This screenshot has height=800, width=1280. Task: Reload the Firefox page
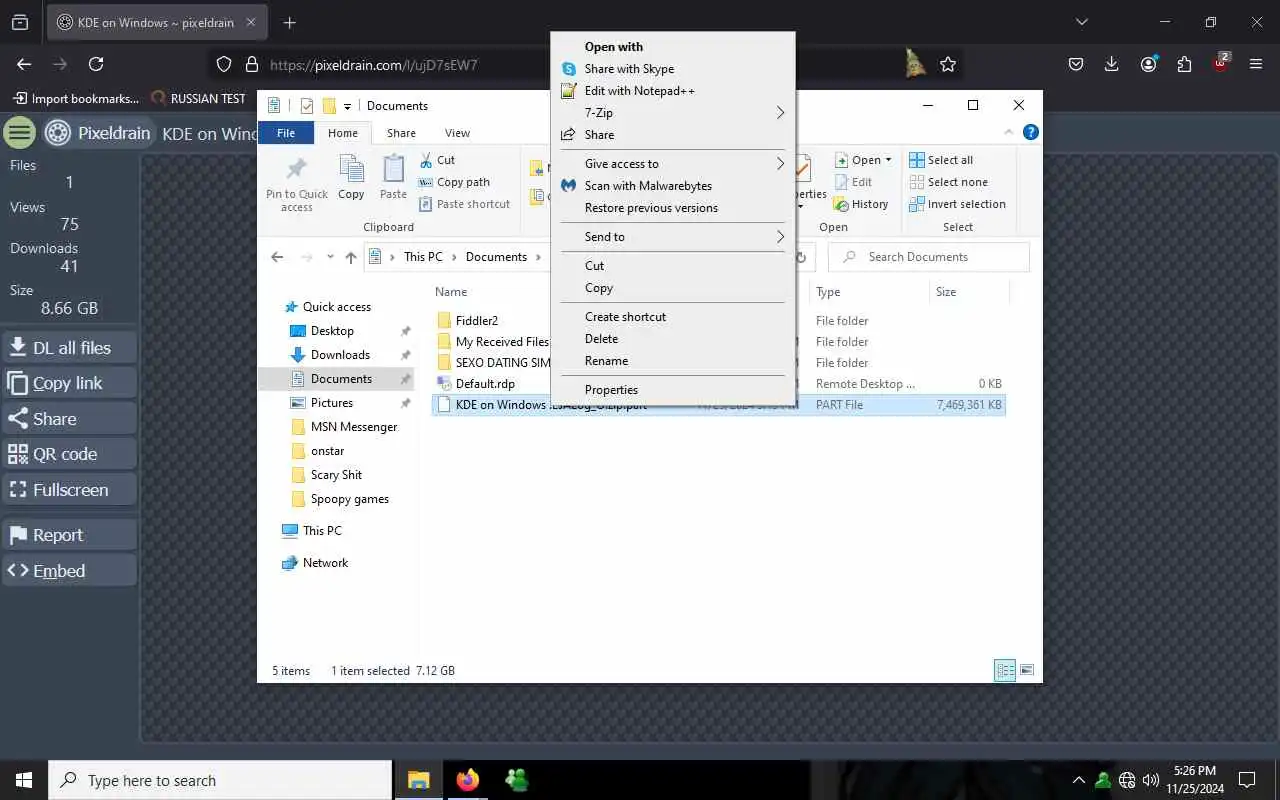[x=96, y=64]
